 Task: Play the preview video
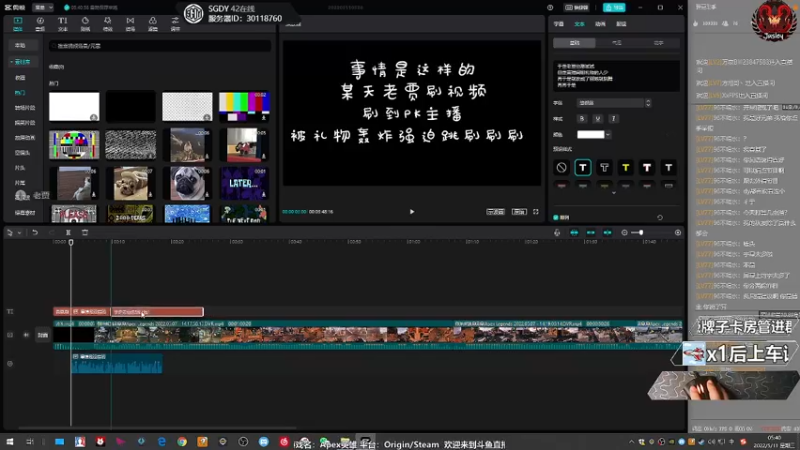[x=412, y=212]
